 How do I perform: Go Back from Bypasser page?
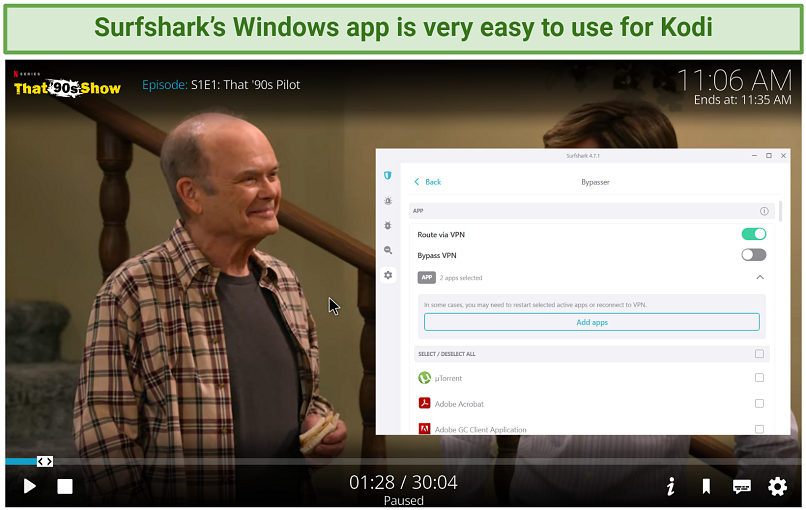coord(428,182)
